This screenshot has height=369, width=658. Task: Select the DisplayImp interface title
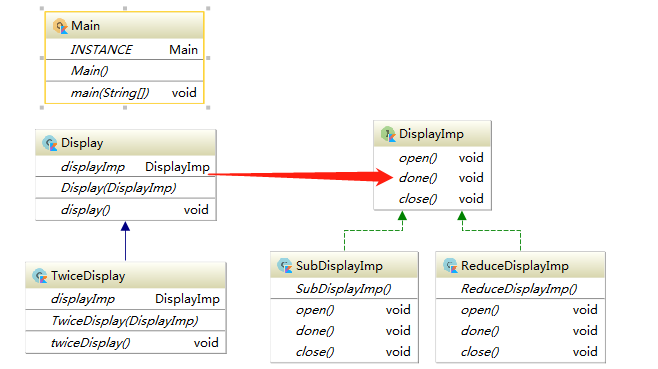click(x=432, y=134)
